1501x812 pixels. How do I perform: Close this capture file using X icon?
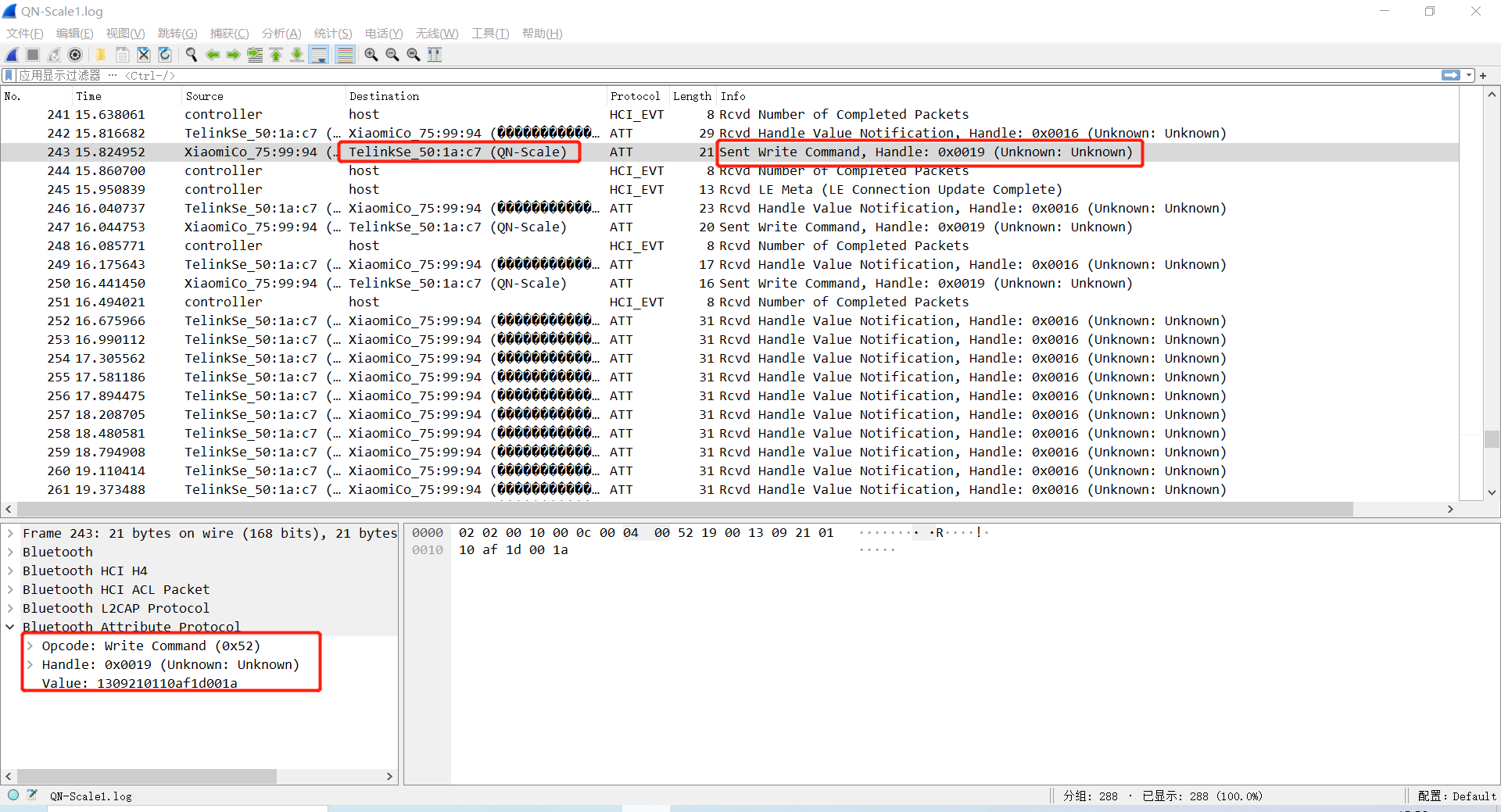click(144, 55)
